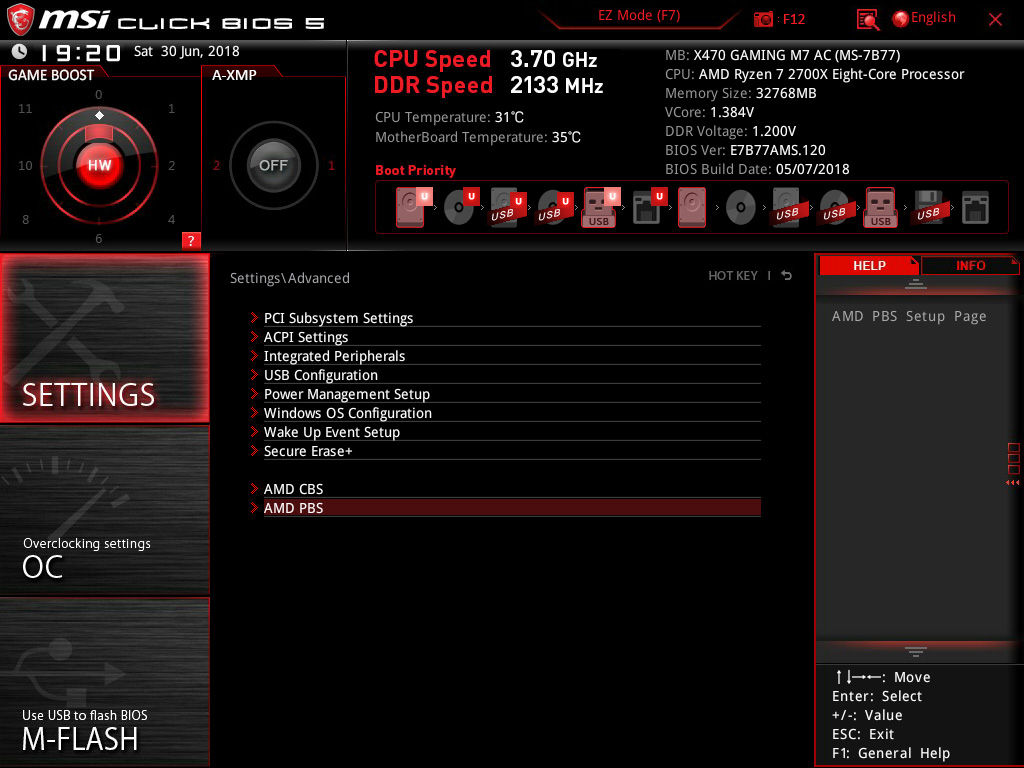The height and width of the screenshot is (768, 1024).
Task: Close the BIOS with the red X
Action: click(x=995, y=20)
